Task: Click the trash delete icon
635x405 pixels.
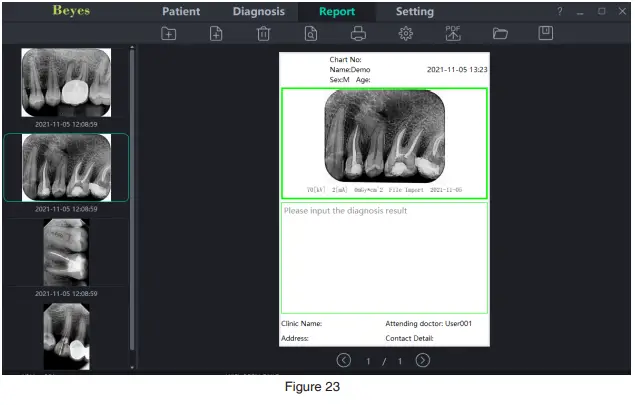Action: tap(263, 34)
